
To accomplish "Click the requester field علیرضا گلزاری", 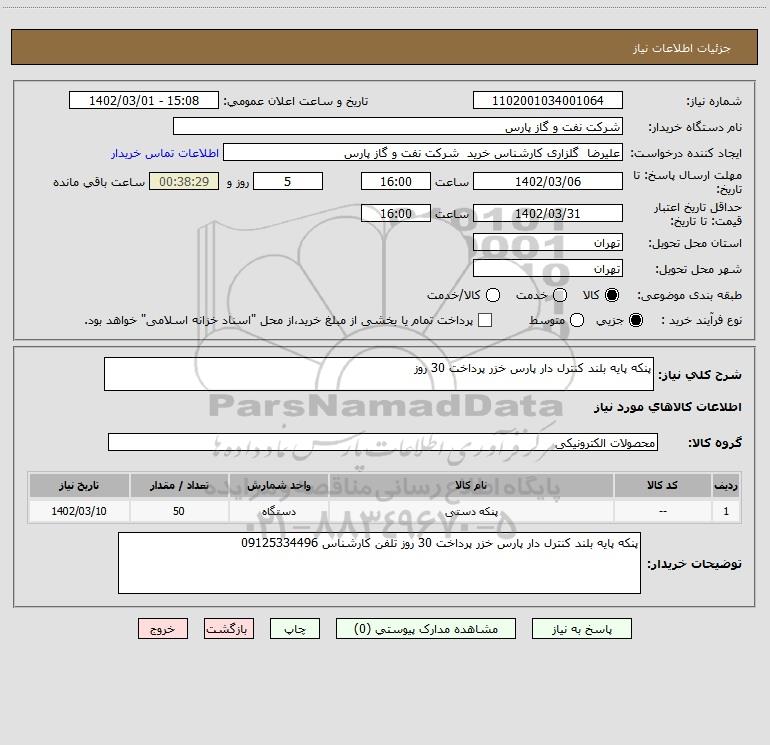I will pyautogui.click(x=423, y=153).
